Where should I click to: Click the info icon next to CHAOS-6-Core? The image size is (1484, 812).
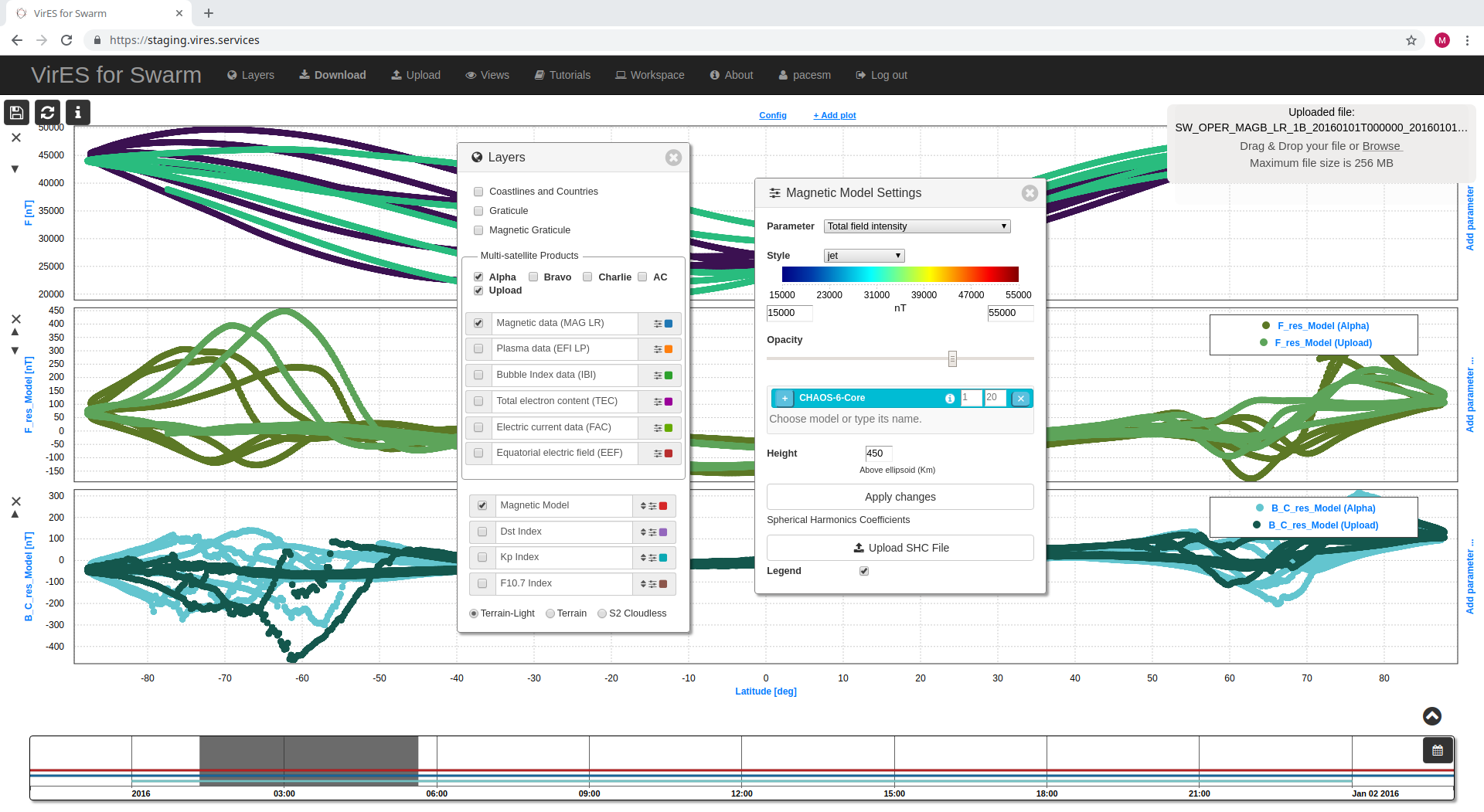(x=949, y=398)
